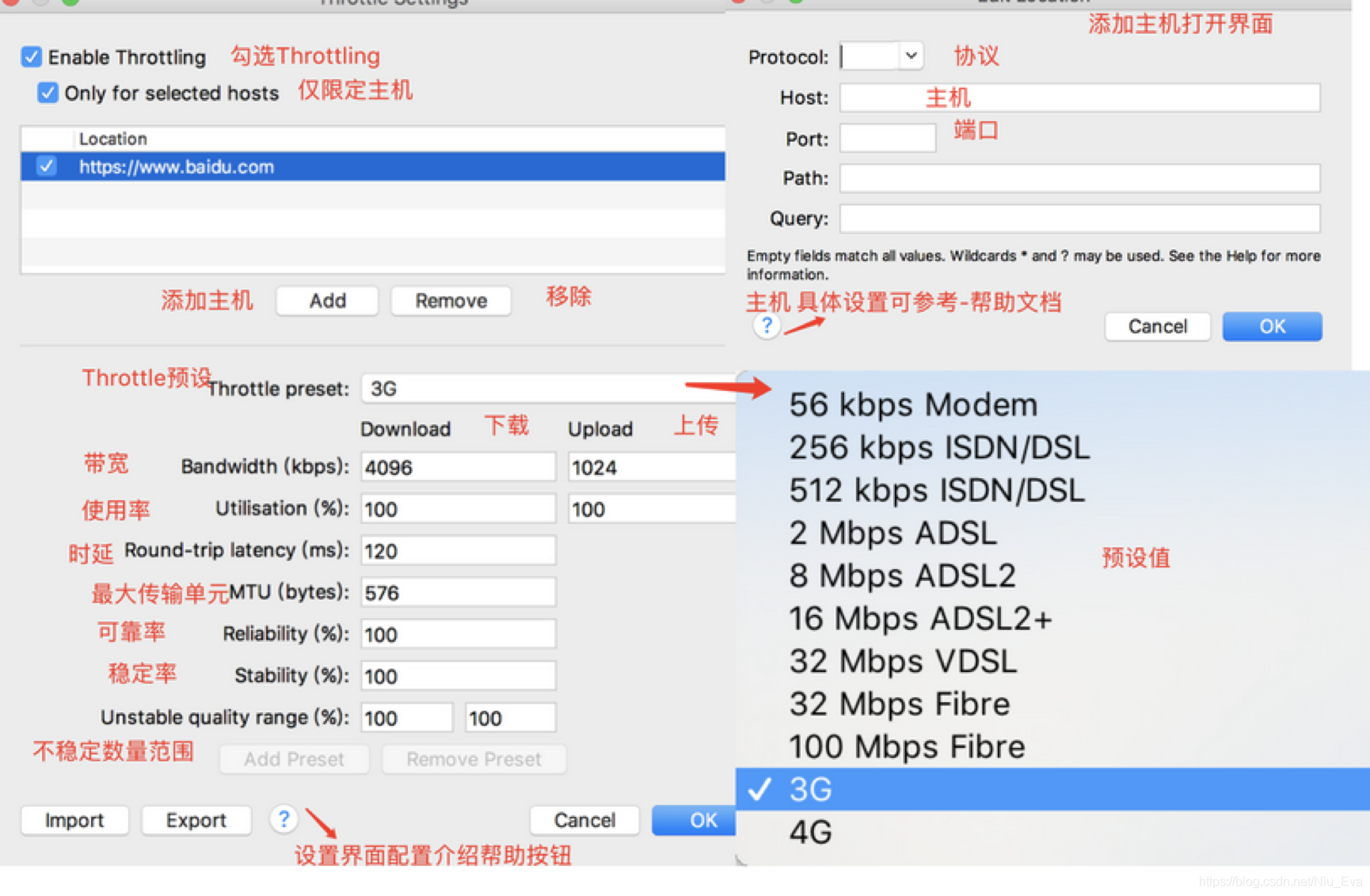Click Cancel in Throttle Settings dialog
Screen dimensions: 1370x896
coord(584,820)
